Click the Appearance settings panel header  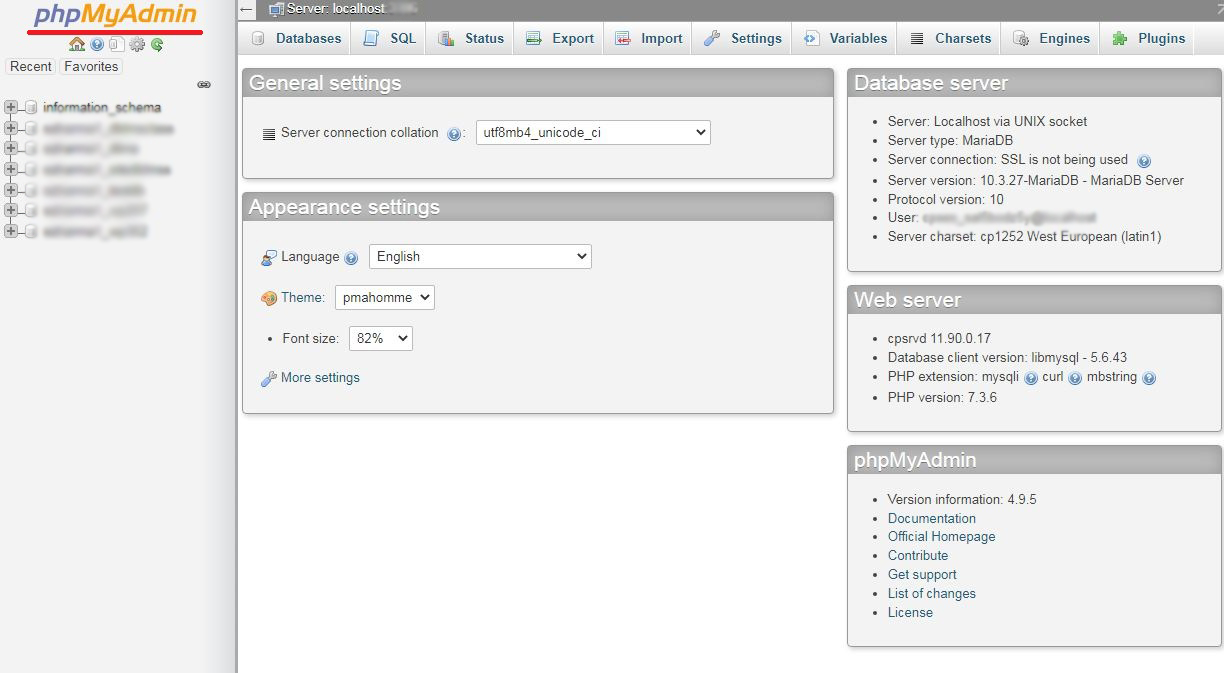[538, 207]
